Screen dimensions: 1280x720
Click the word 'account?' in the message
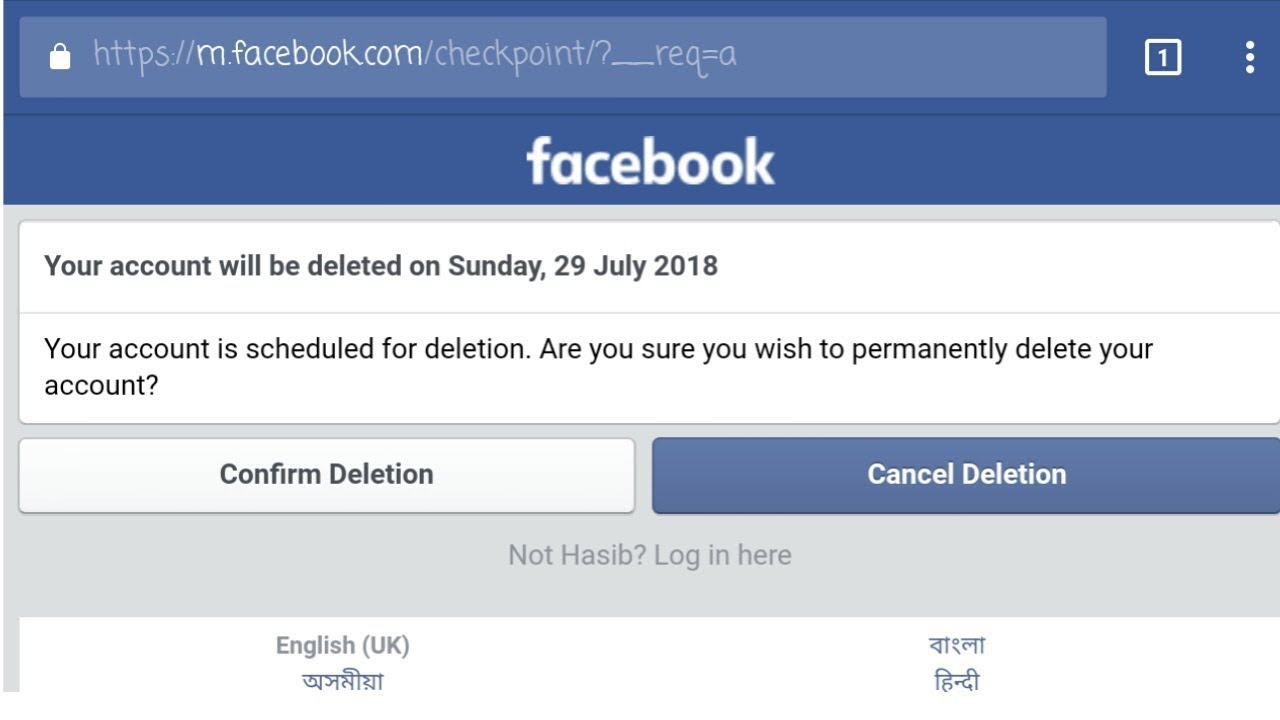click(x=101, y=386)
